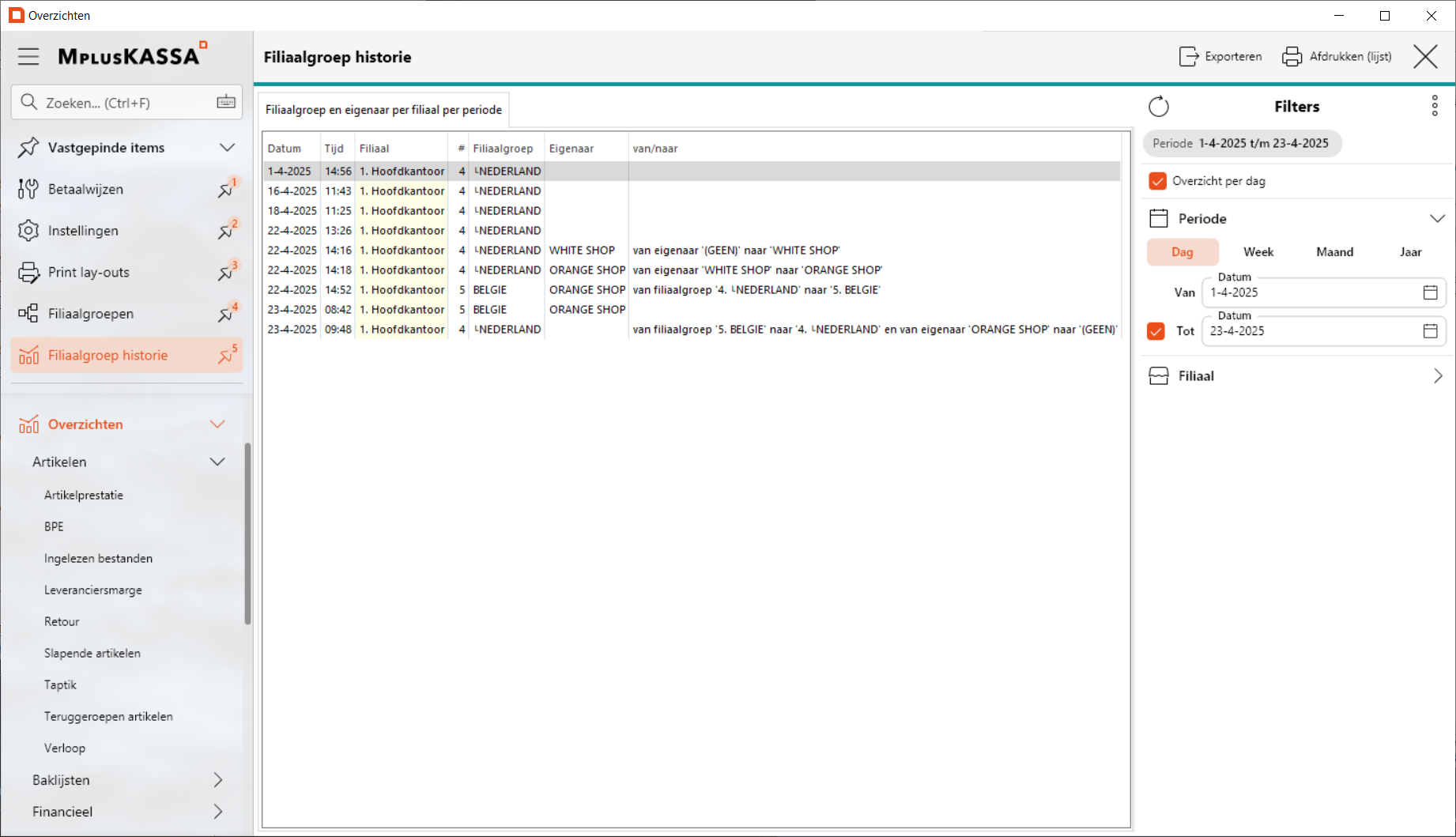Toggle the Tot date checkbox
The width and height of the screenshot is (1456, 837).
[x=1156, y=331]
